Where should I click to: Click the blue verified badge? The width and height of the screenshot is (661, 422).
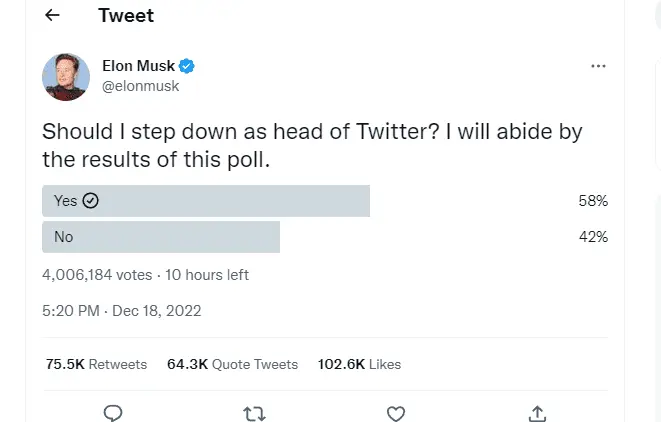coord(187,66)
